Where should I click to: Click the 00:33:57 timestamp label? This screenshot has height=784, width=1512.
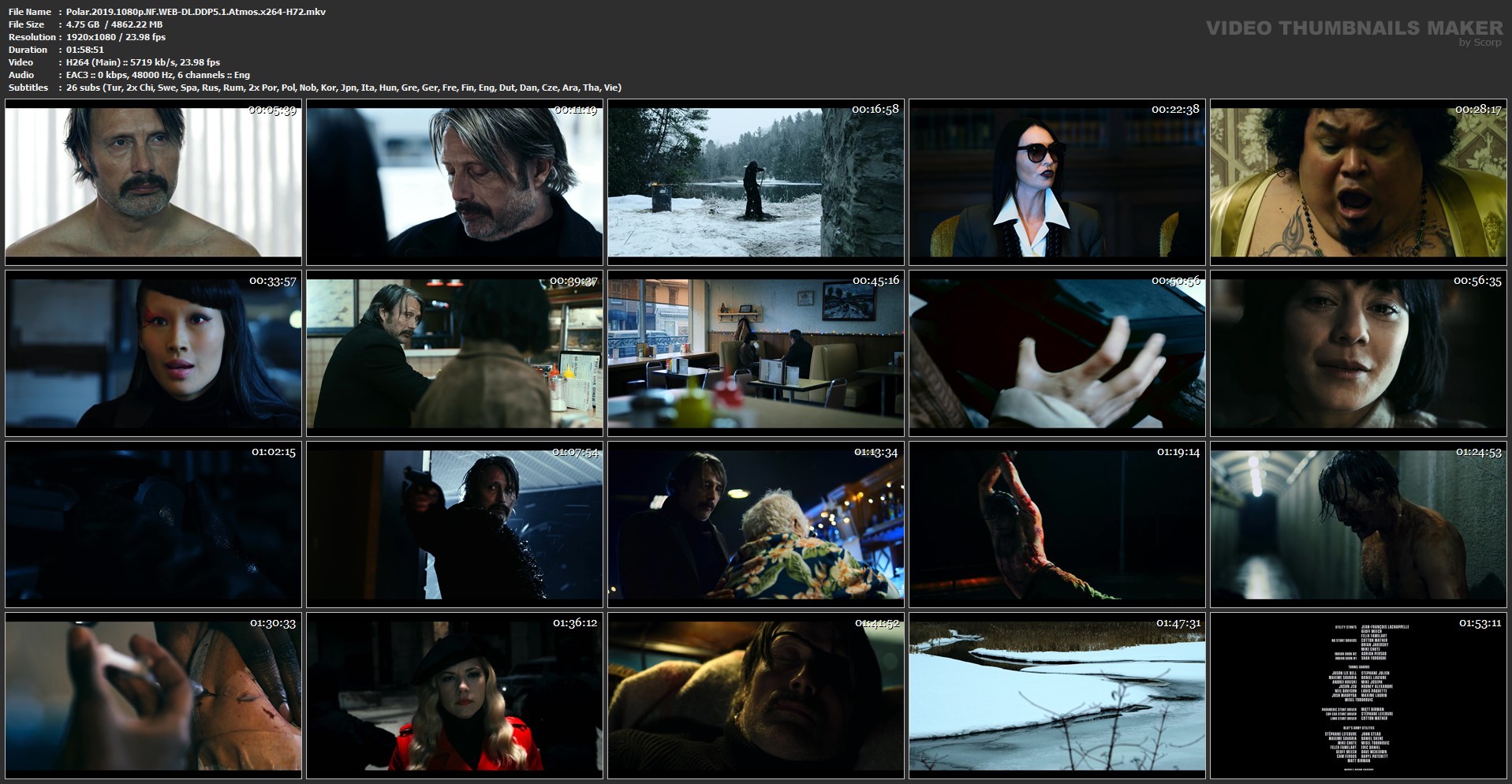coord(273,281)
